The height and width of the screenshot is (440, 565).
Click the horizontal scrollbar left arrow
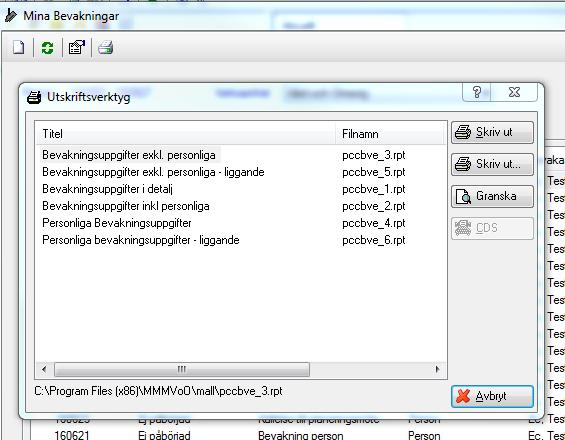[44, 369]
